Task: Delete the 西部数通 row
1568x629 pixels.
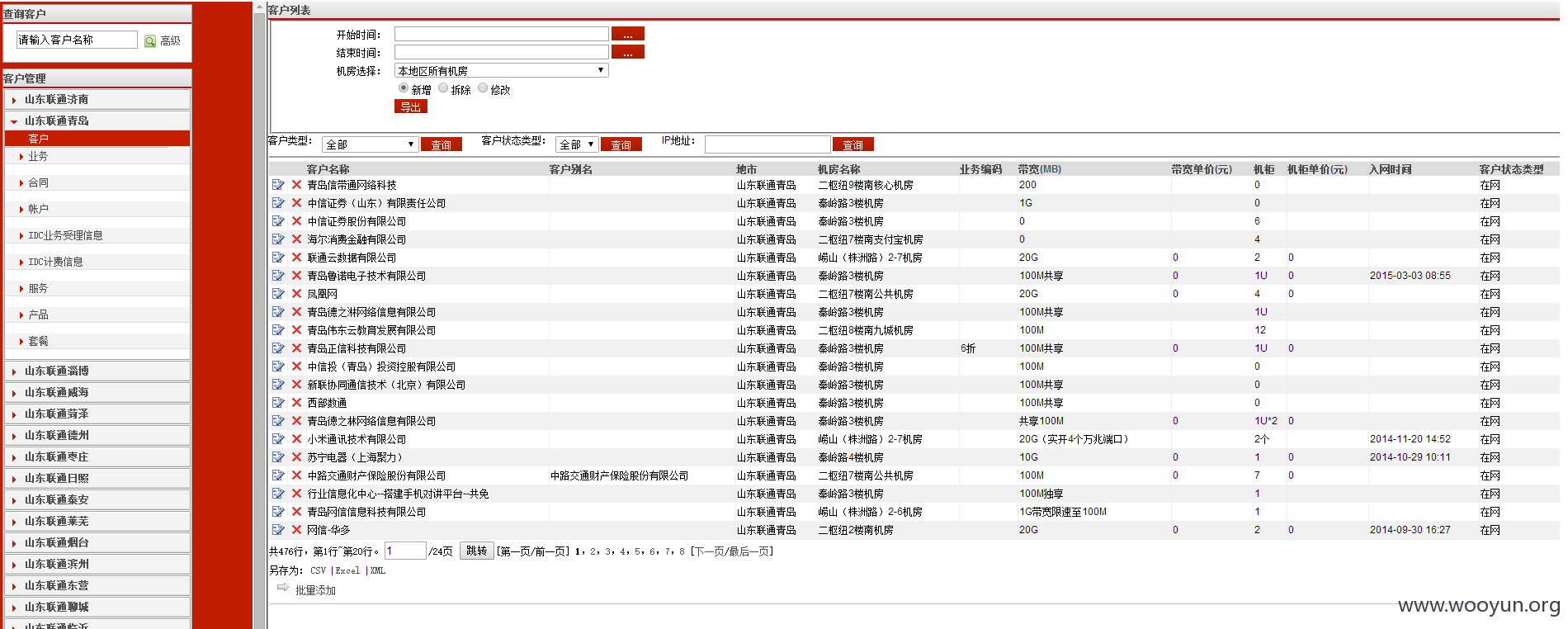Action: pos(296,403)
